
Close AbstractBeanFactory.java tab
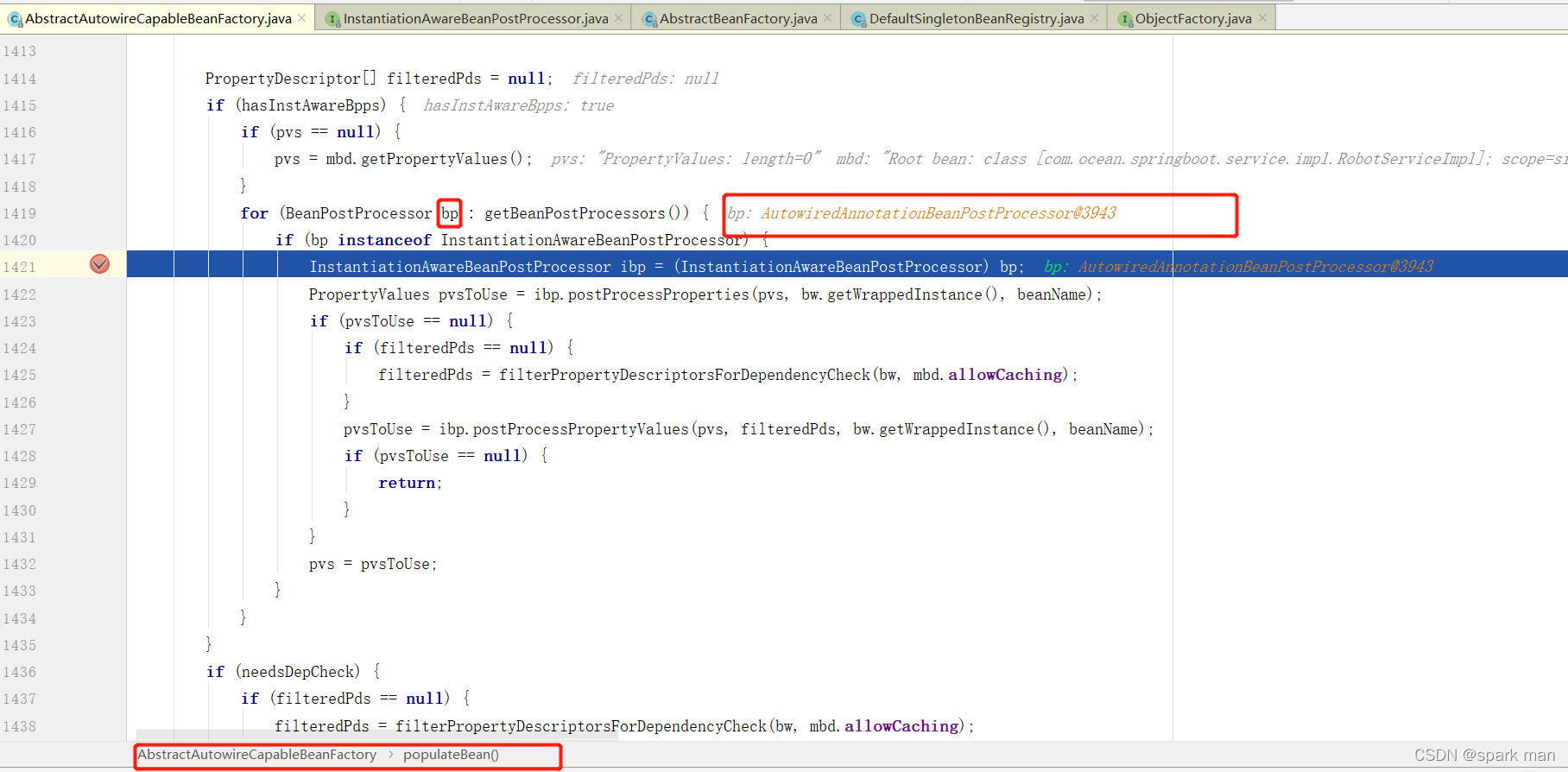coord(827,18)
